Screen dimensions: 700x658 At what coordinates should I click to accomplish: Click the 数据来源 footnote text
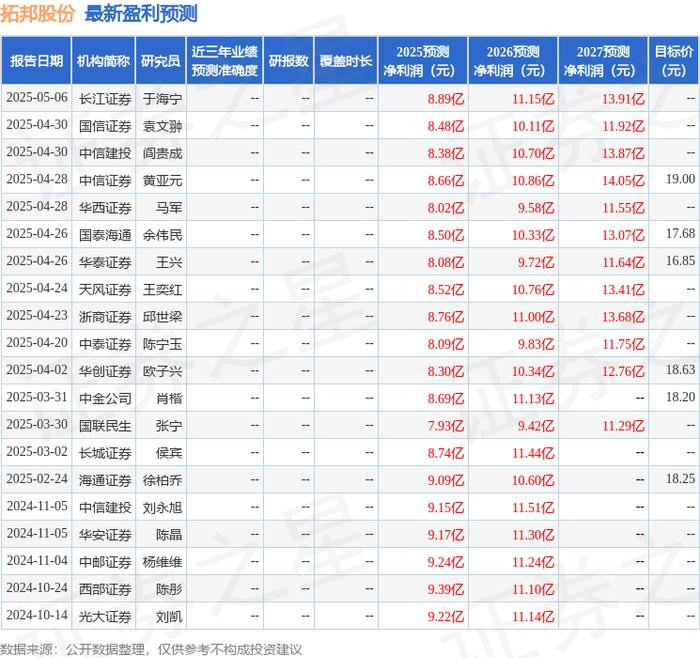(151, 650)
